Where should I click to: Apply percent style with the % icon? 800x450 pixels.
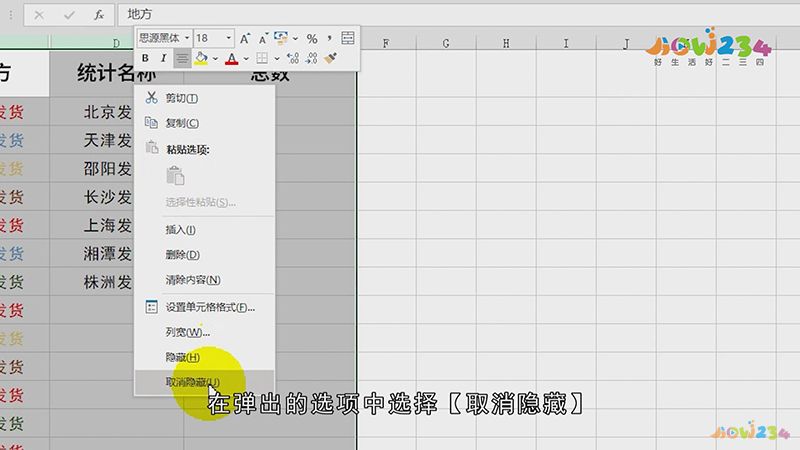tap(312, 38)
